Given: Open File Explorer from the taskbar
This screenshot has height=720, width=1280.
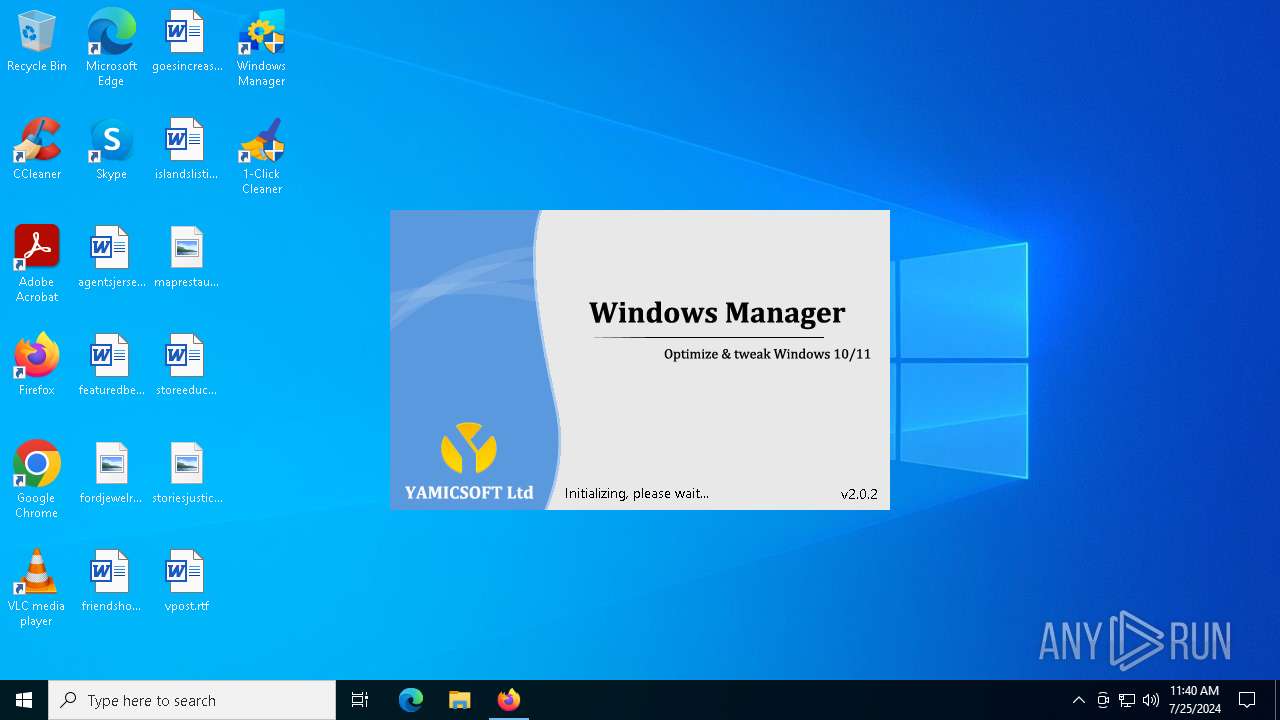Looking at the screenshot, I should pos(460,700).
